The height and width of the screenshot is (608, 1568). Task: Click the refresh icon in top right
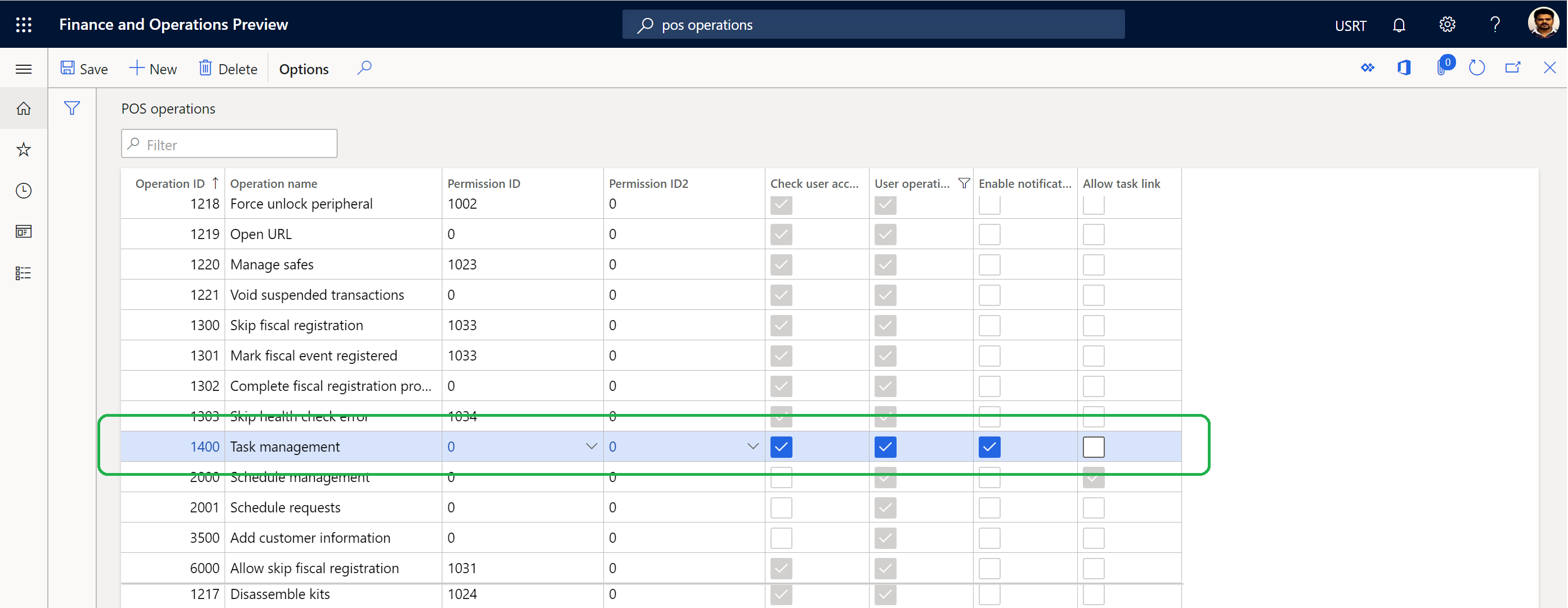coord(1479,68)
